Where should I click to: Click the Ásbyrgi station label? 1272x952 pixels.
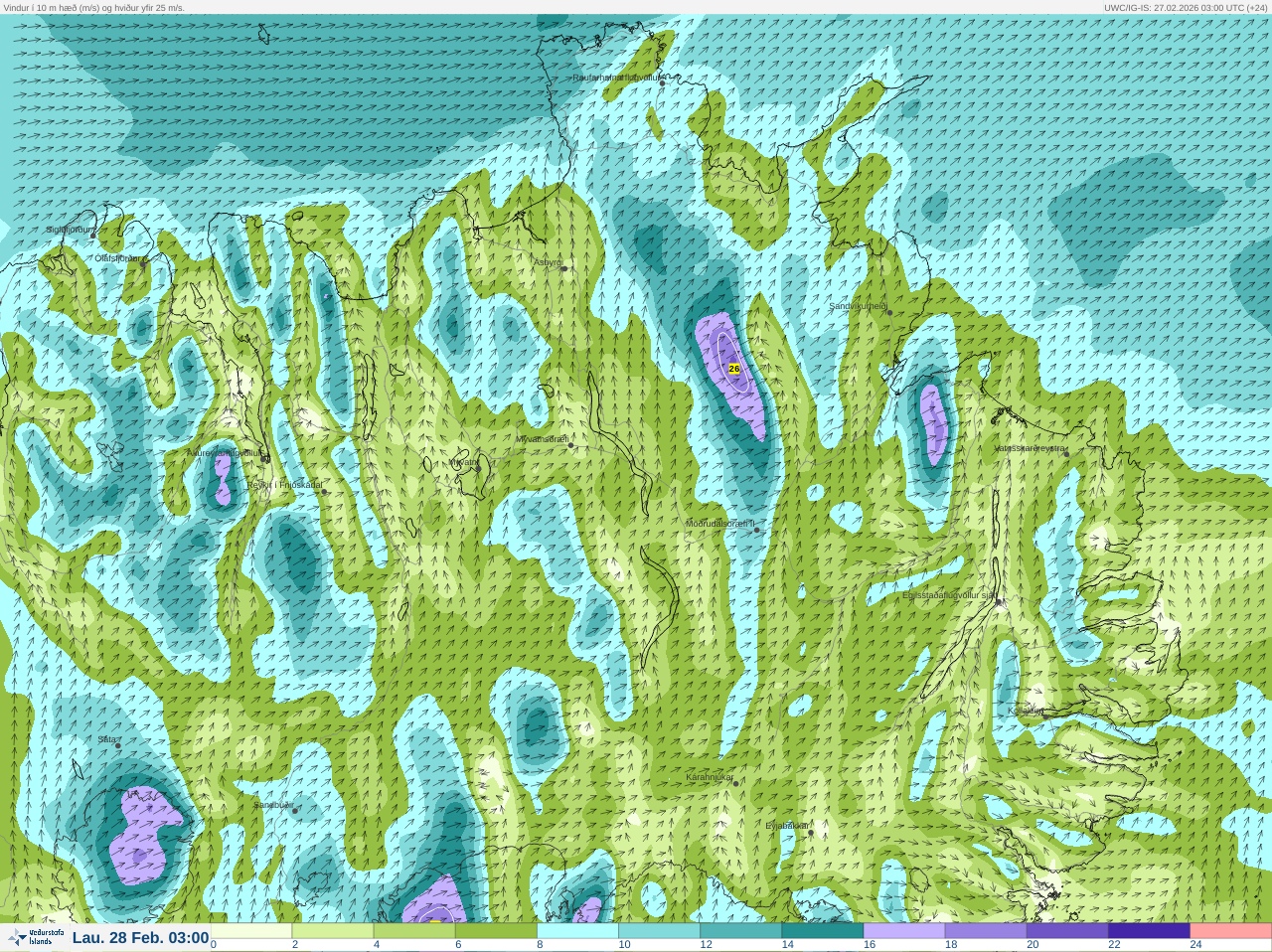click(548, 262)
